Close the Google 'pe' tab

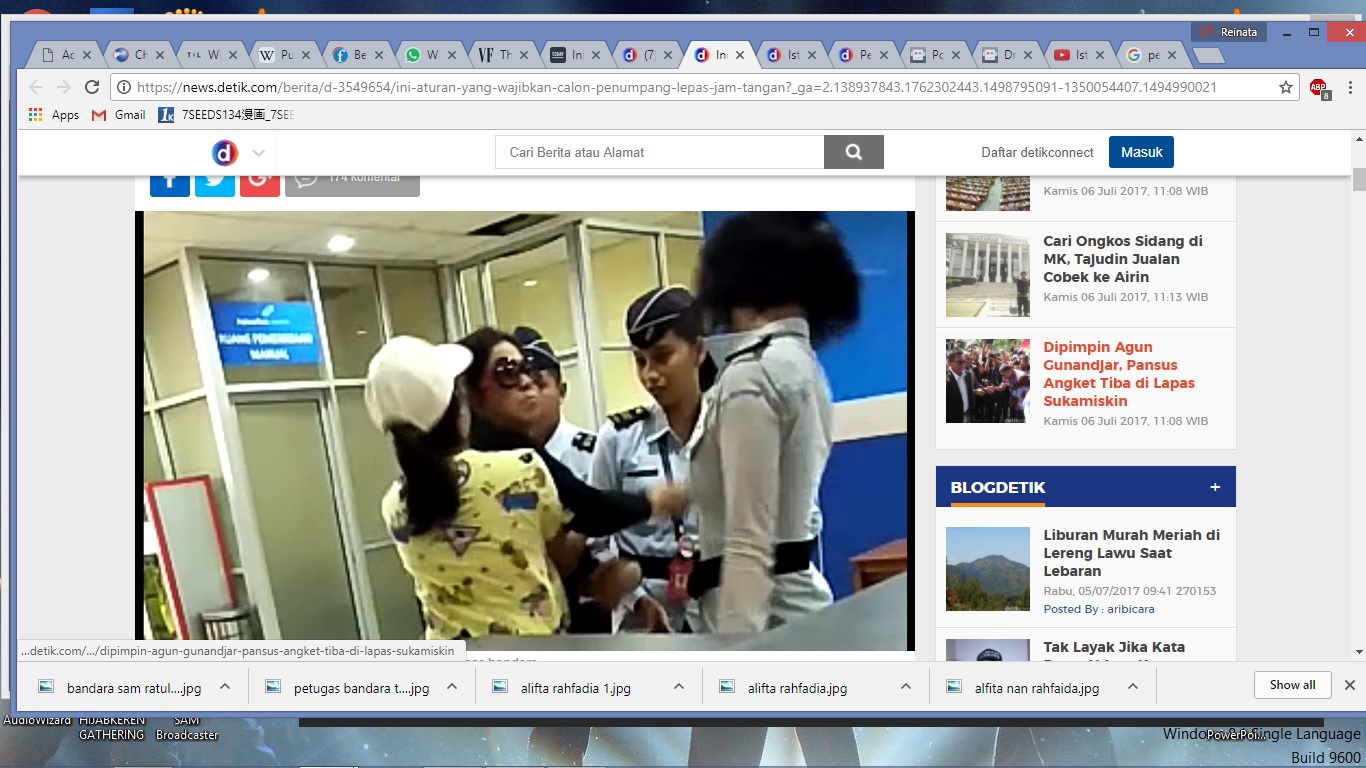click(1173, 55)
